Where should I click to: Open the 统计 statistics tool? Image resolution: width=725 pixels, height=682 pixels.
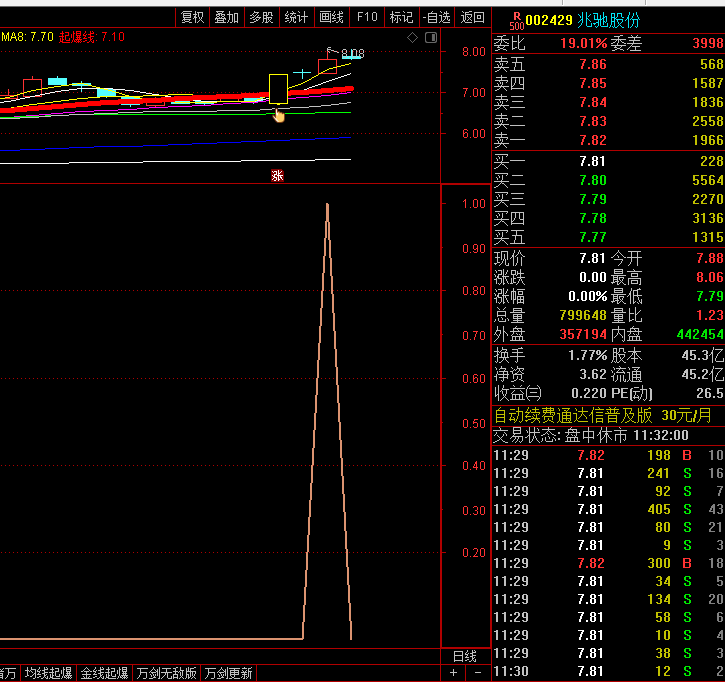point(296,17)
